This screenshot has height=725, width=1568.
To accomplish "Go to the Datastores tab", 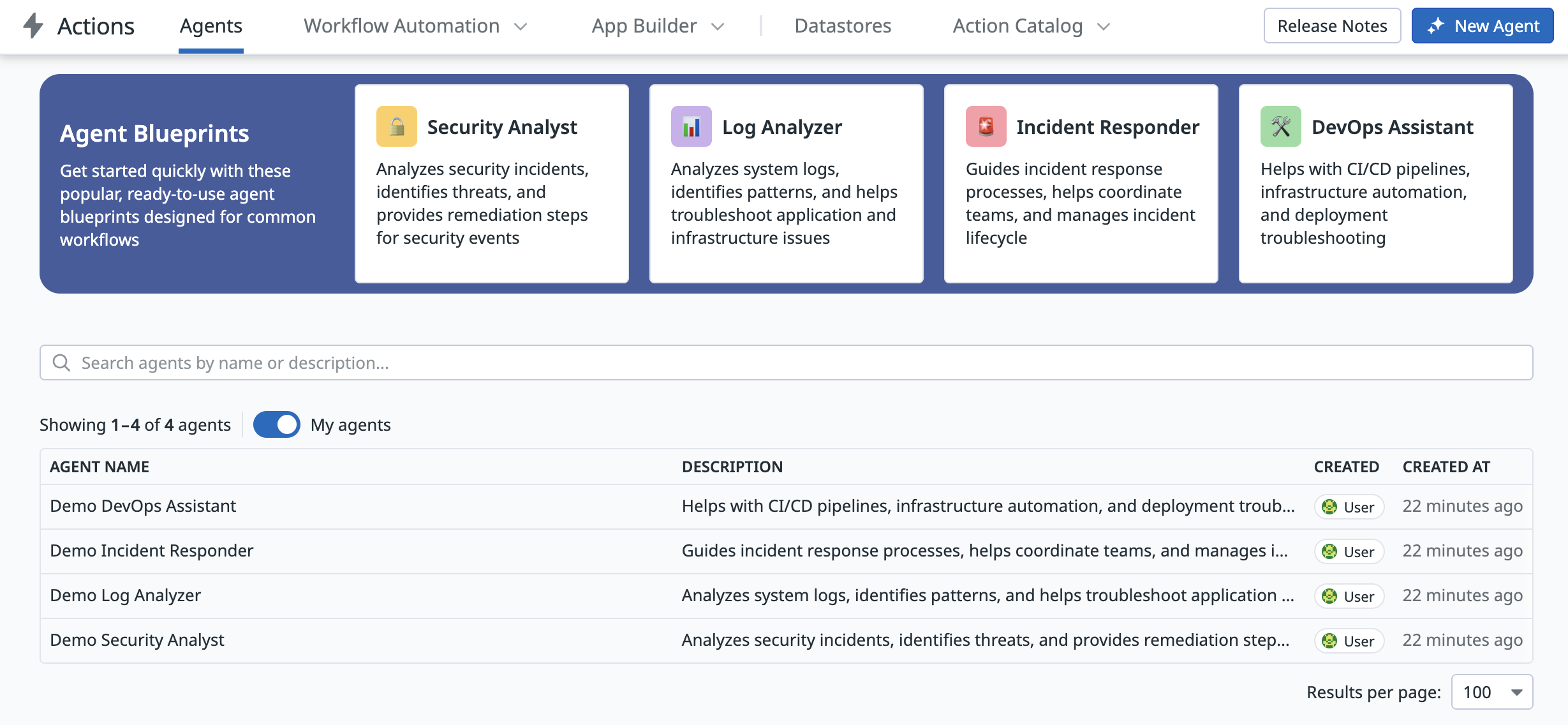I will pos(843,26).
